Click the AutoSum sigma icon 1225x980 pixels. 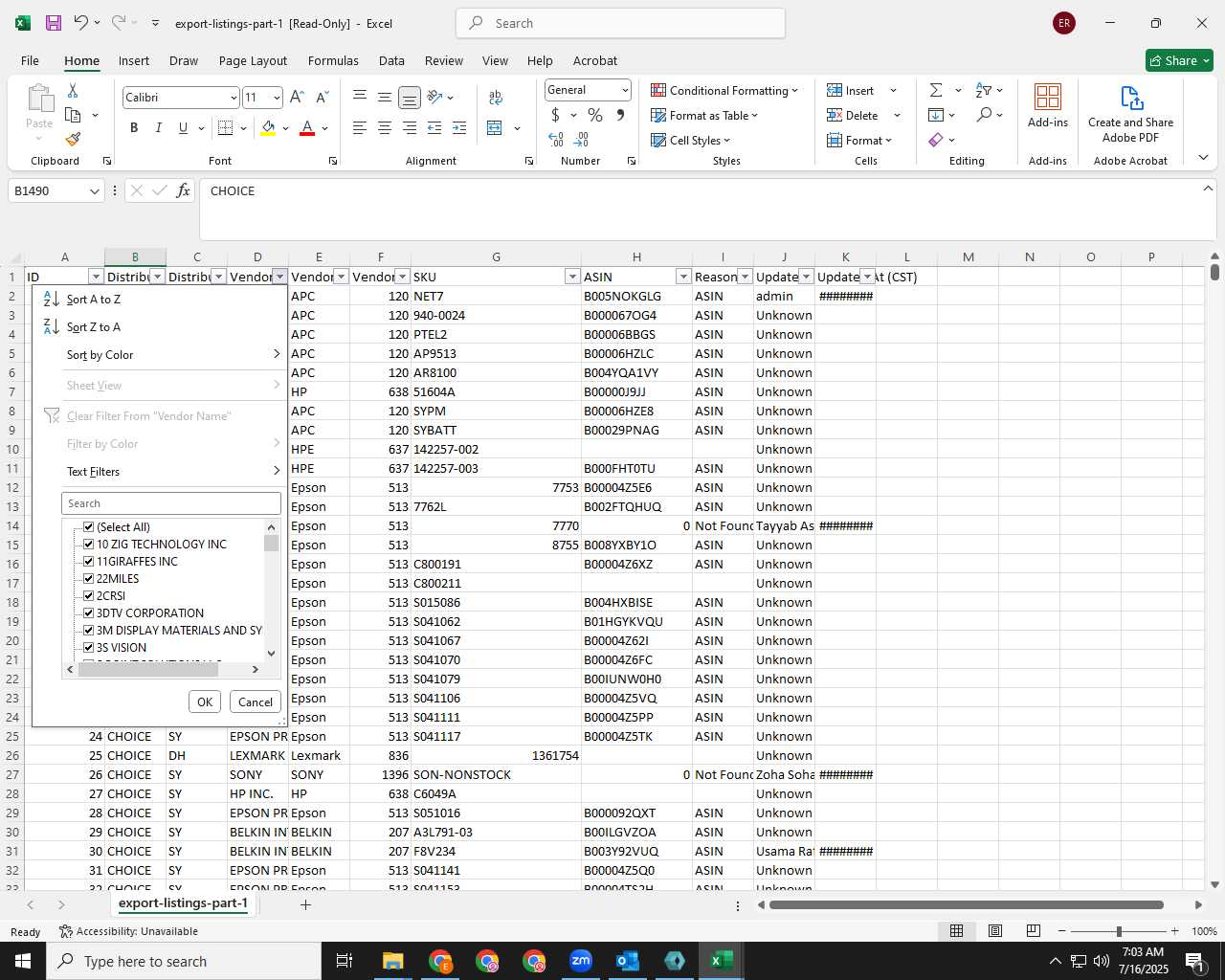coord(936,90)
